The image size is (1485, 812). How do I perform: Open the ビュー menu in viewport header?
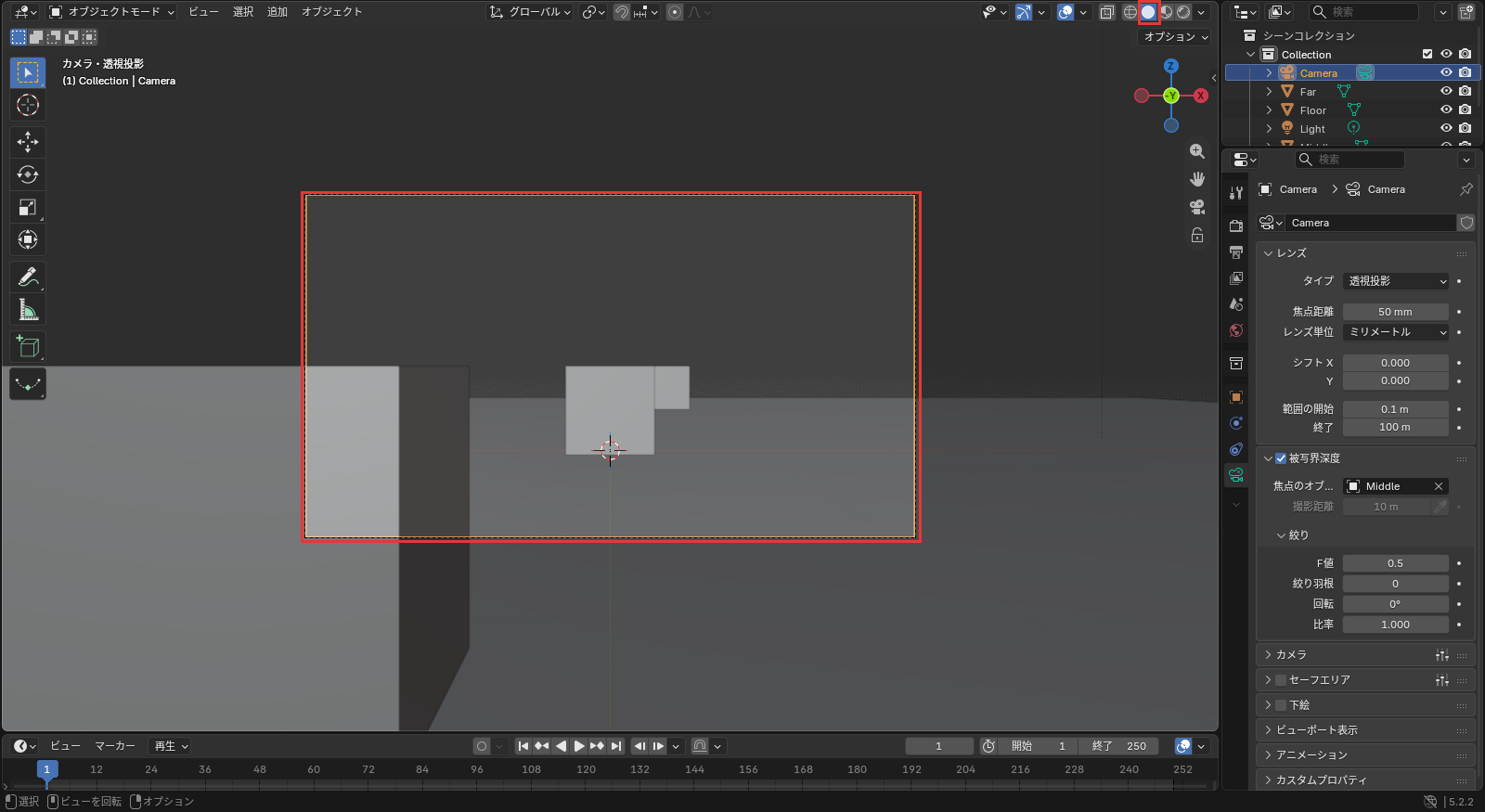203,12
